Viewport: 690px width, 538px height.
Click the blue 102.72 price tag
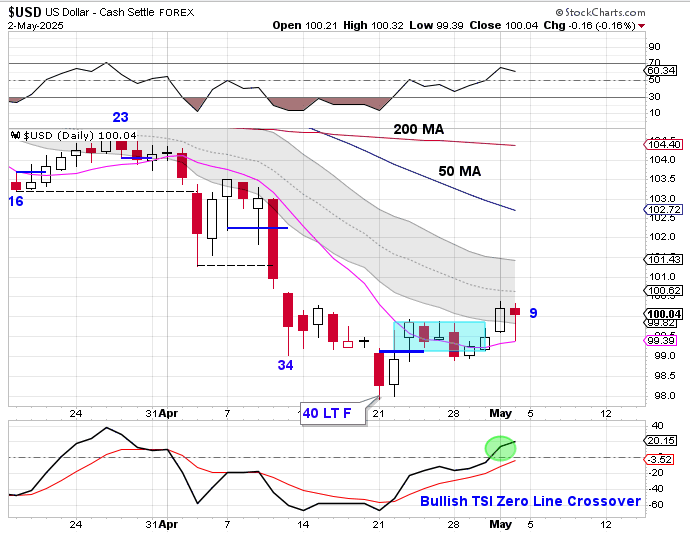(x=663, y=210)
